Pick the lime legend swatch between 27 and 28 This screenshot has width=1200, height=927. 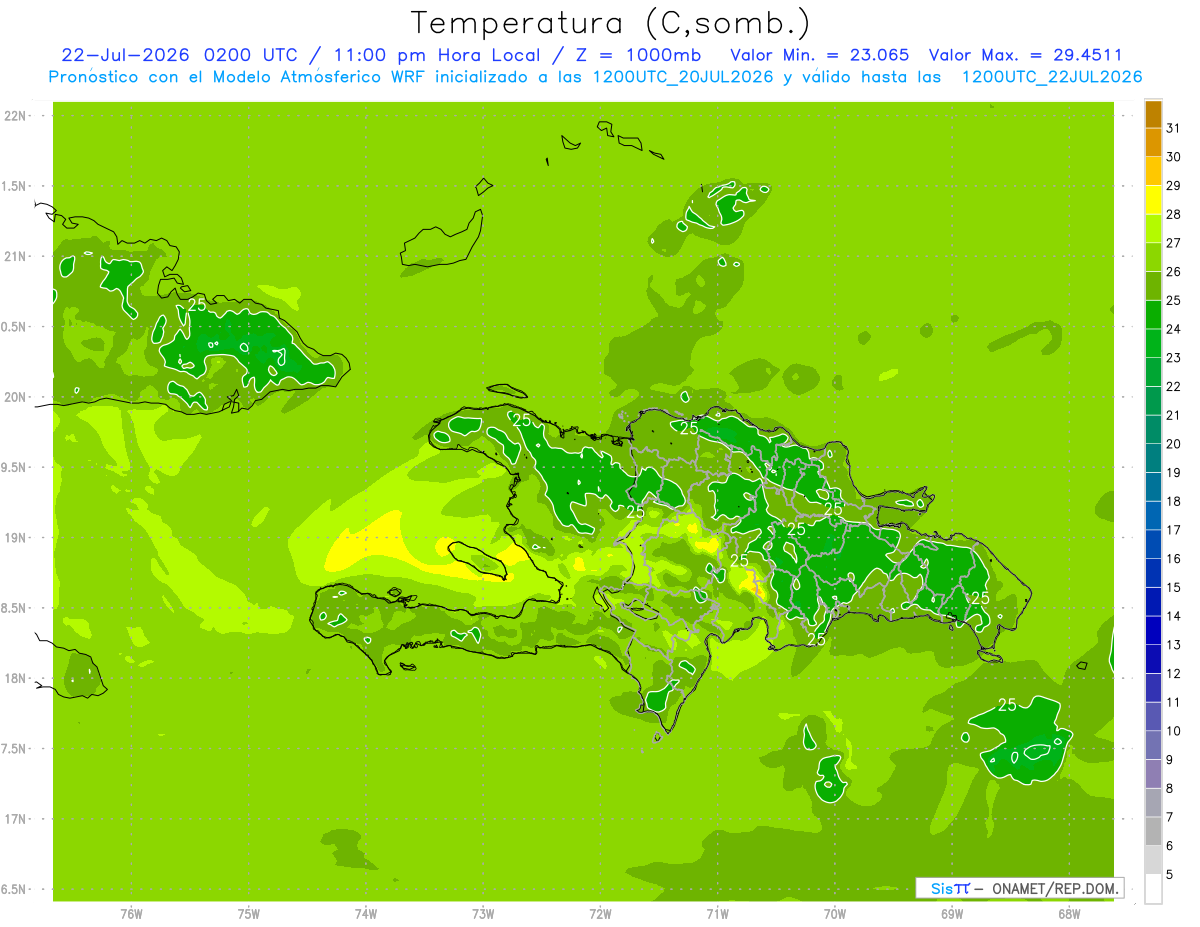(1153, 229)
